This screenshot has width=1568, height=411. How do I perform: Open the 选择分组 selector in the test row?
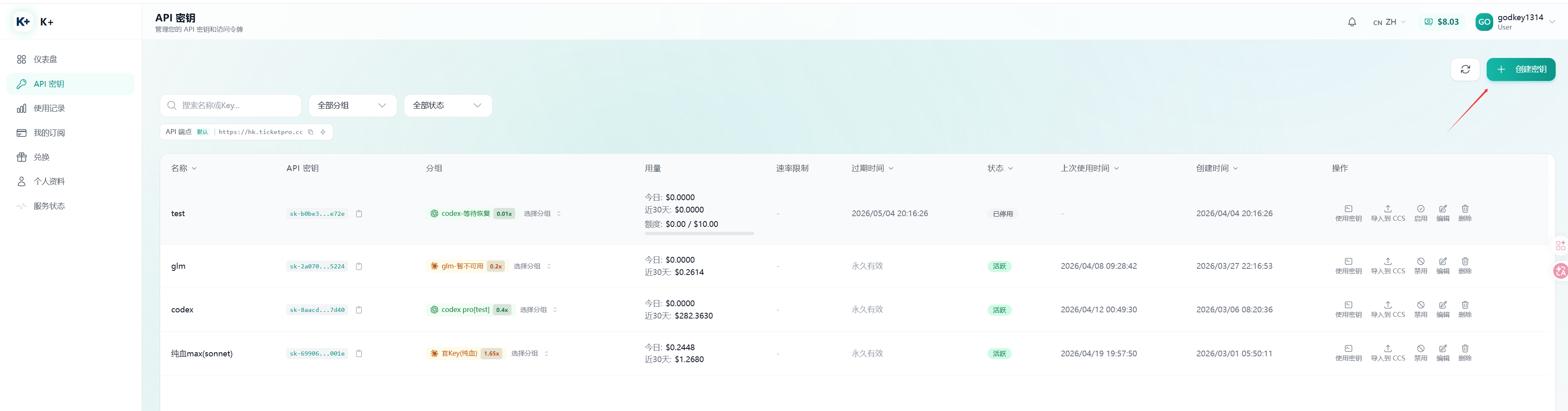(542, 214)
